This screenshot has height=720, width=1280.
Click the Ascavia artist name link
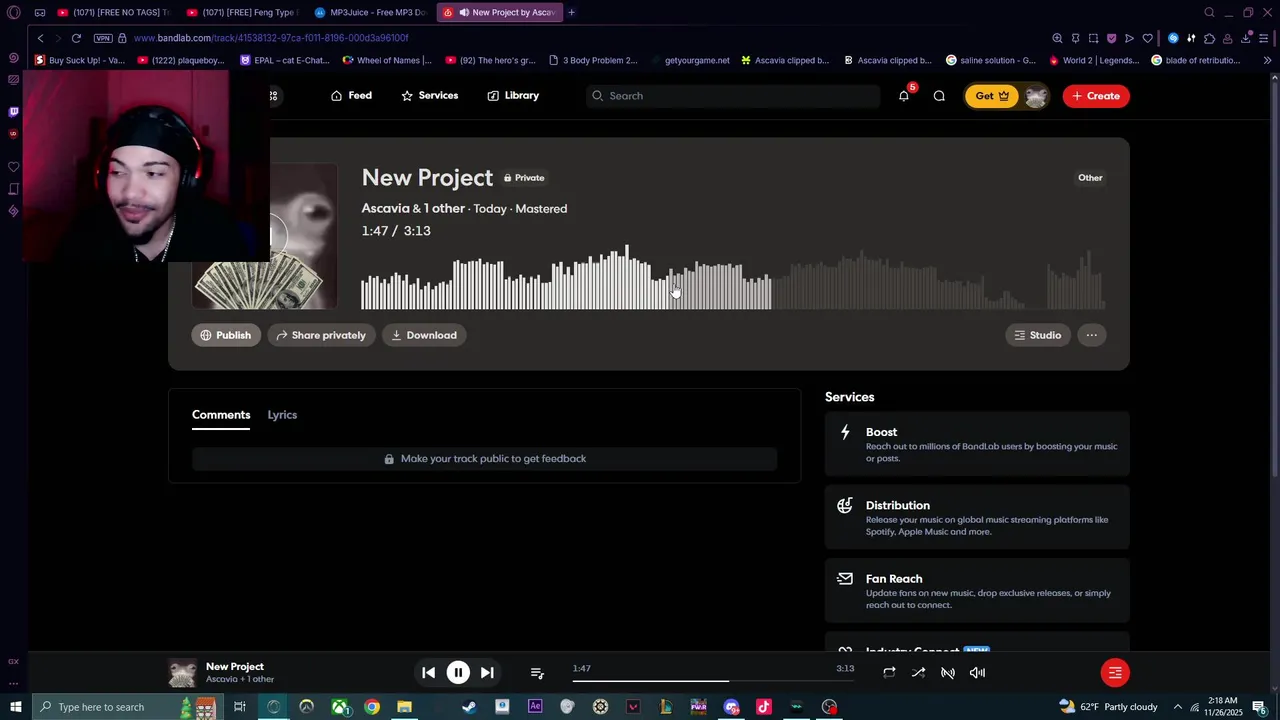point(385,208)
